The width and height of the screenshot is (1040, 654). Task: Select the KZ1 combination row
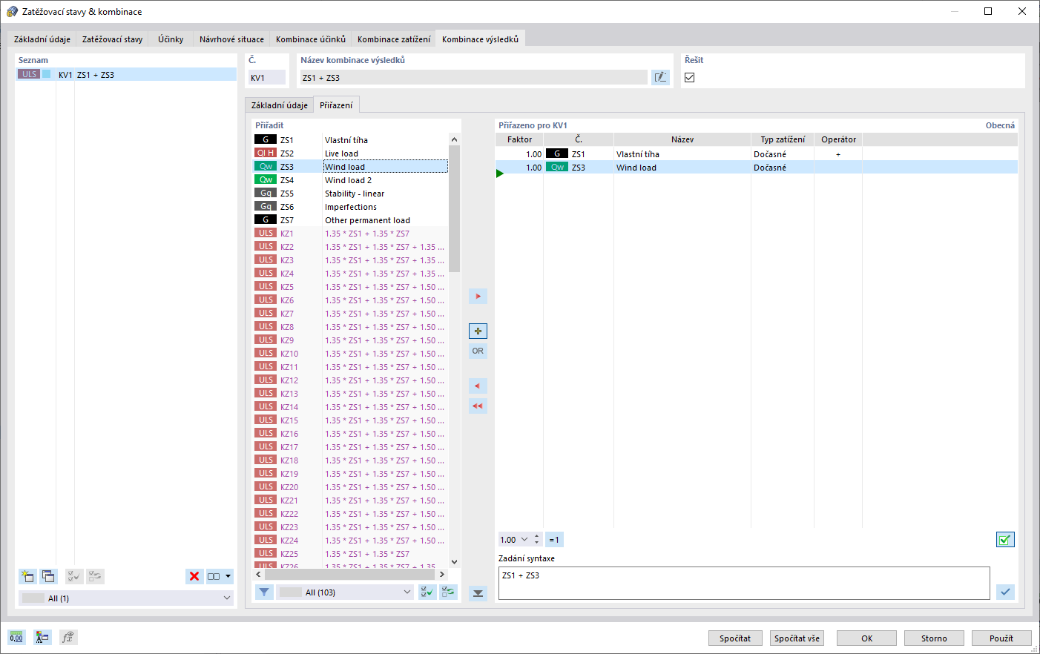pyautogui.click(x=351, y=233)
